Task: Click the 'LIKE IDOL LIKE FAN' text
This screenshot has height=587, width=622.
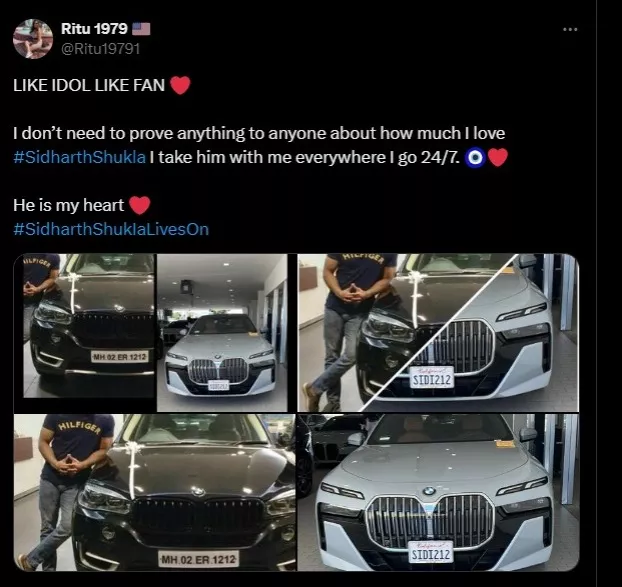Action: pyautogui.click(x=90, y=87)
